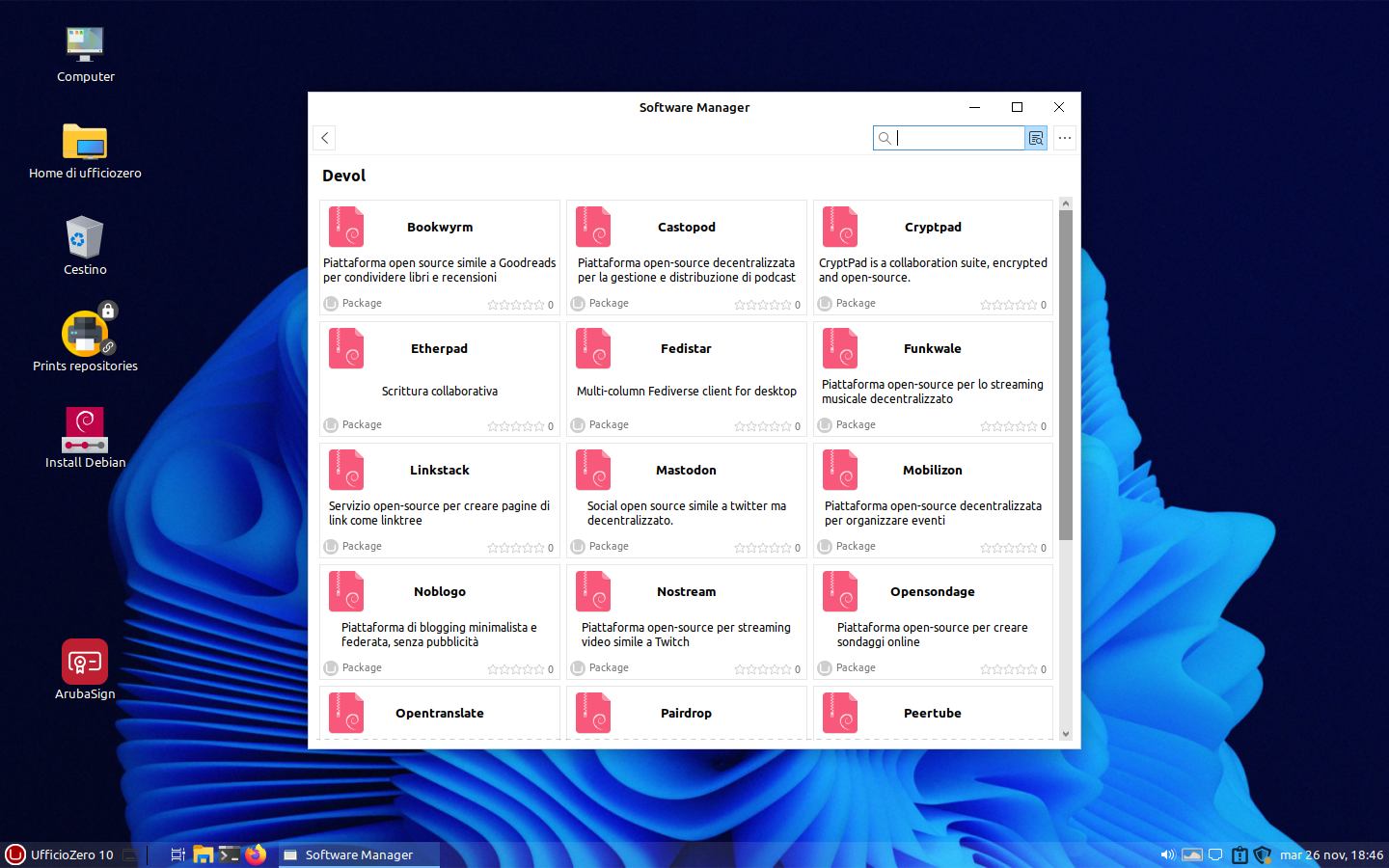Open Firefox from the taskbar
The height and width of the screenshot is (868, 1389).
(x=256, y=854)
